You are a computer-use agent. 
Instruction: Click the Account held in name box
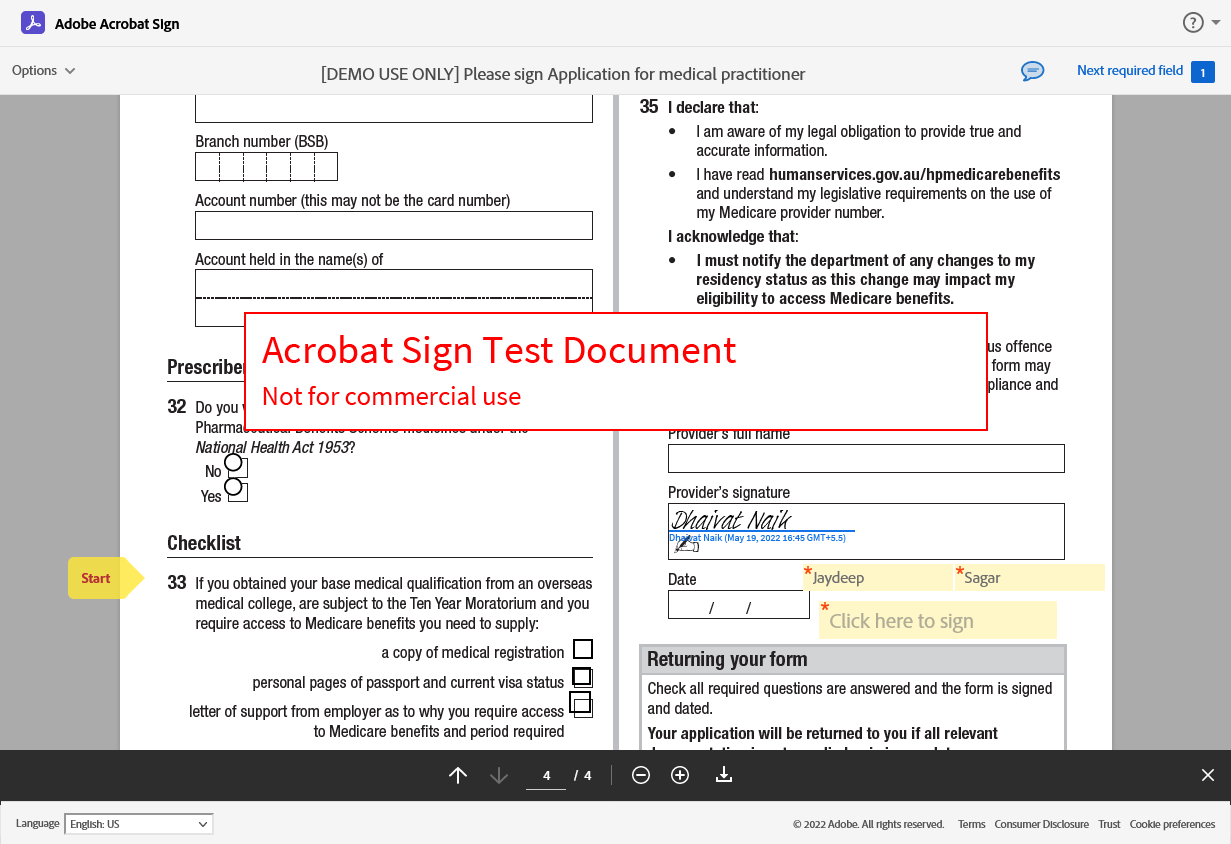[394, 298]
